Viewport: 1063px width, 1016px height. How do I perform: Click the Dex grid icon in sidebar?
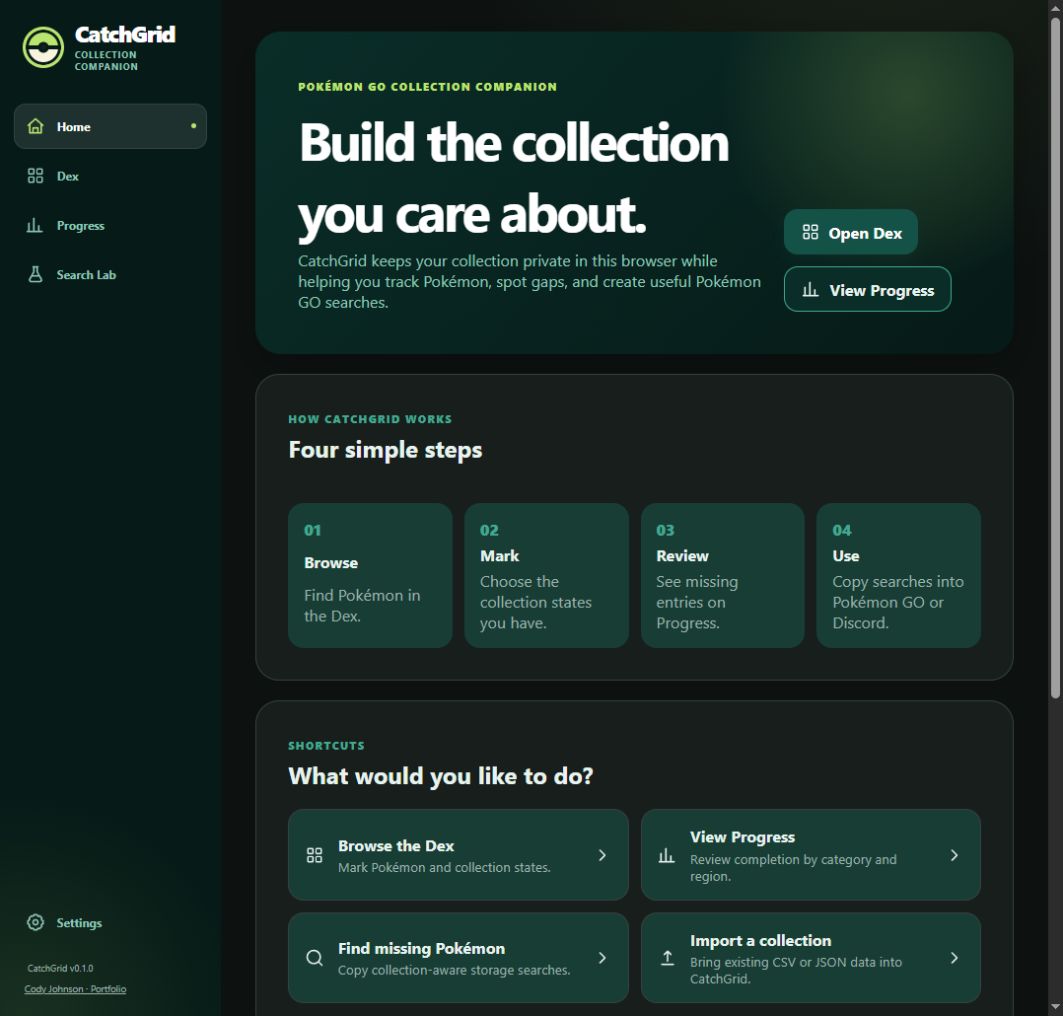35,176
